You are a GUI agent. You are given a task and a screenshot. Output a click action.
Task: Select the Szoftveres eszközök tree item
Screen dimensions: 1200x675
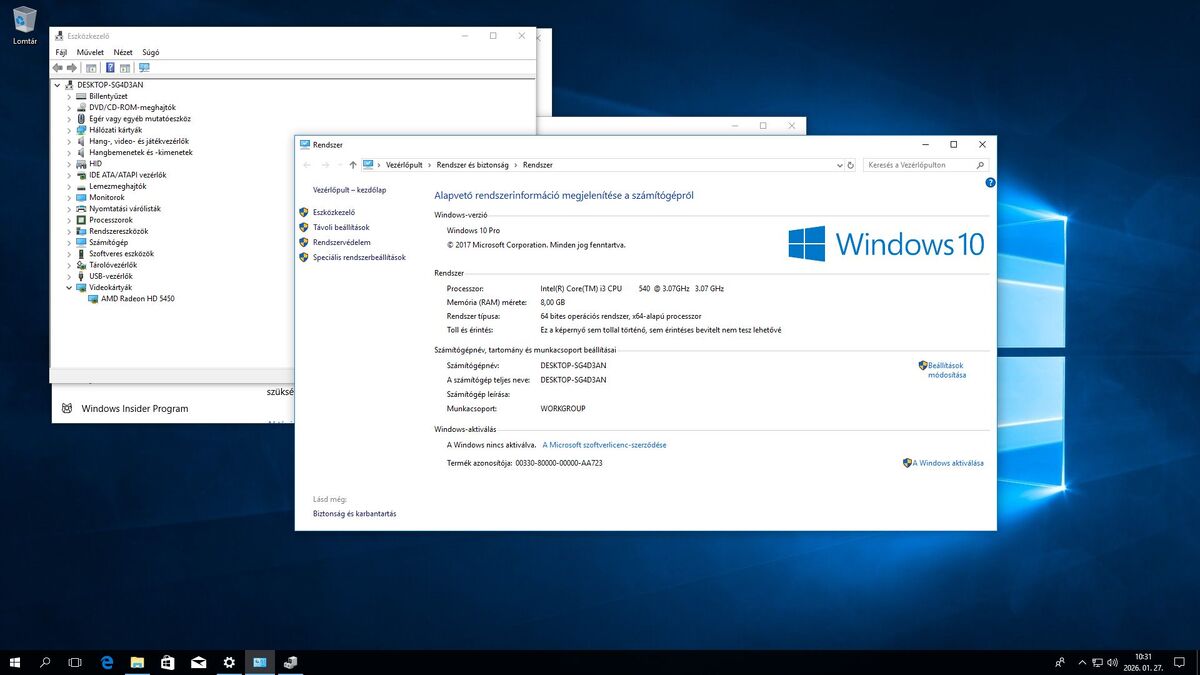point(121,253)
